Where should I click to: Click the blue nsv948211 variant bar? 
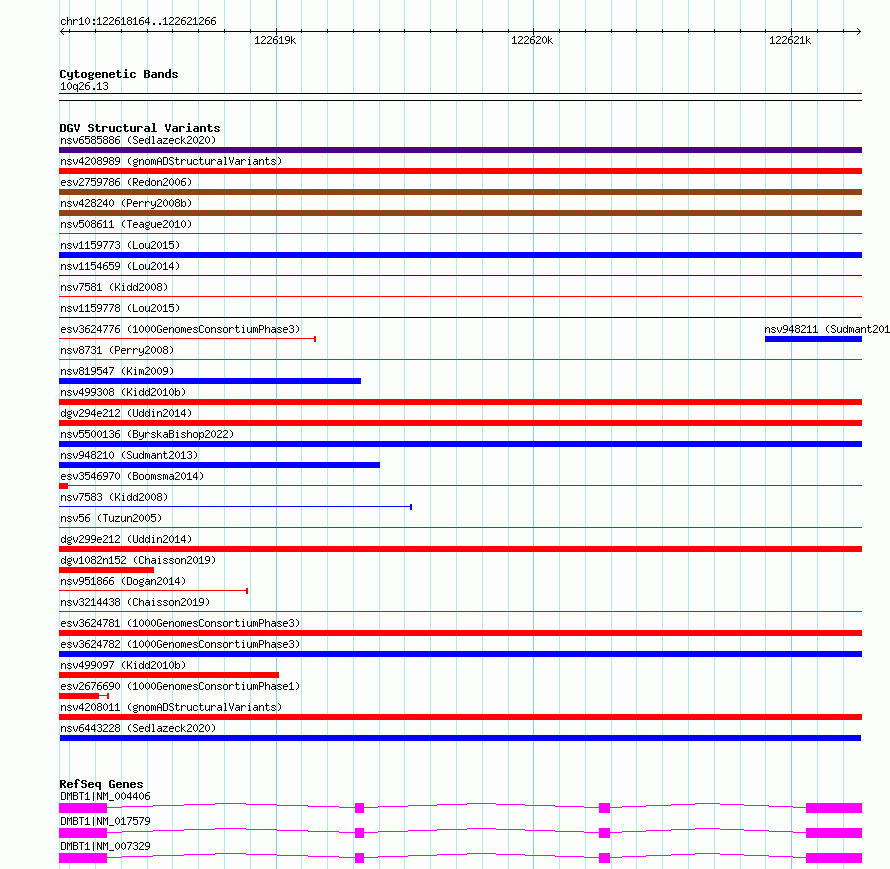[x=813, y=339]
